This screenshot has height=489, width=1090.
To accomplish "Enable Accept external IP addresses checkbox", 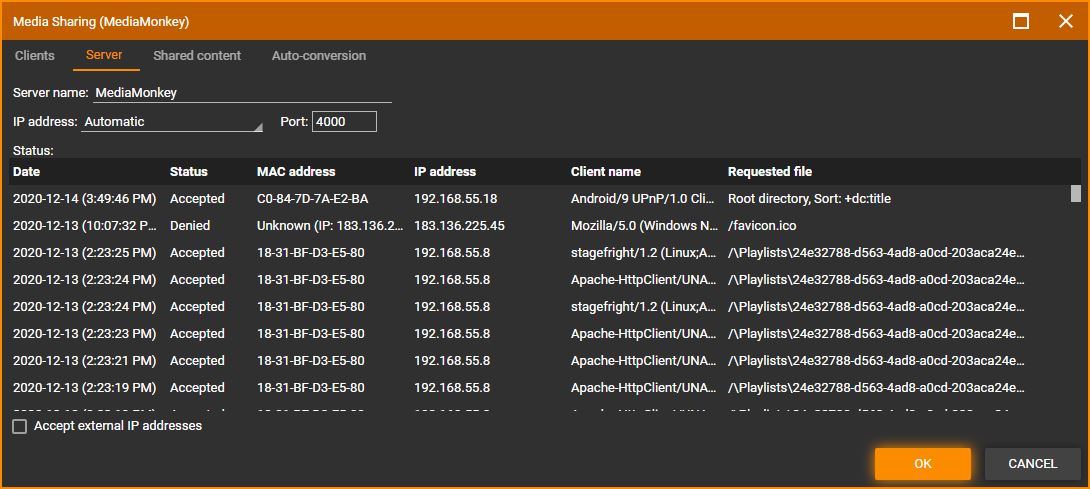I will click(19, 426).
